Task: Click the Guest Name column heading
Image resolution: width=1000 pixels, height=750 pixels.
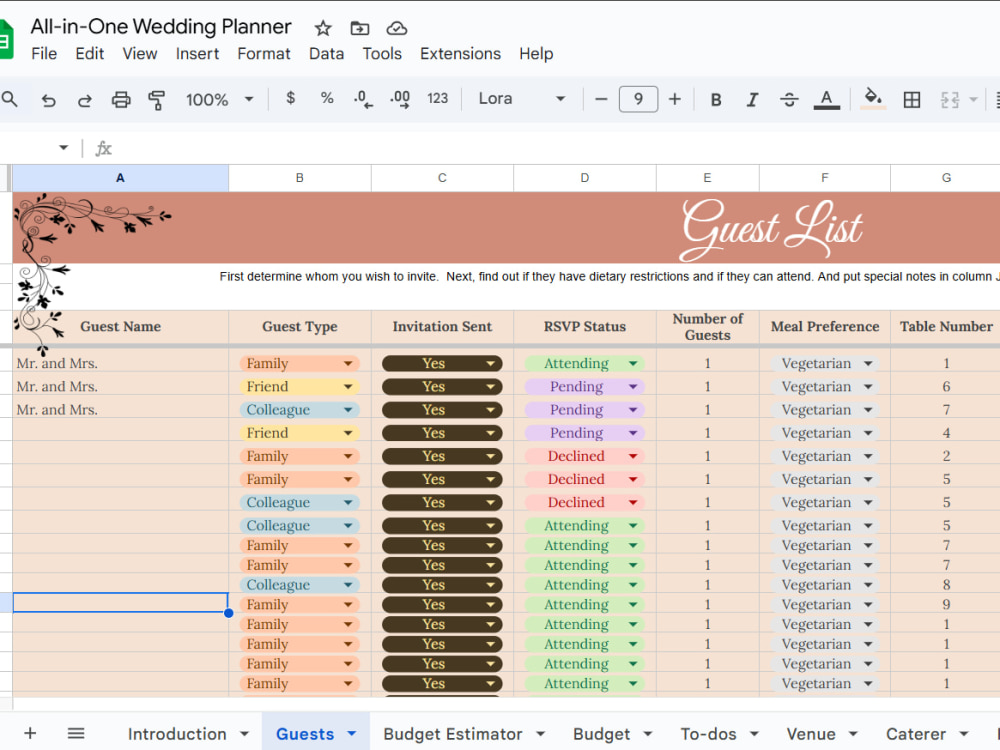Action: coord(121,327)
